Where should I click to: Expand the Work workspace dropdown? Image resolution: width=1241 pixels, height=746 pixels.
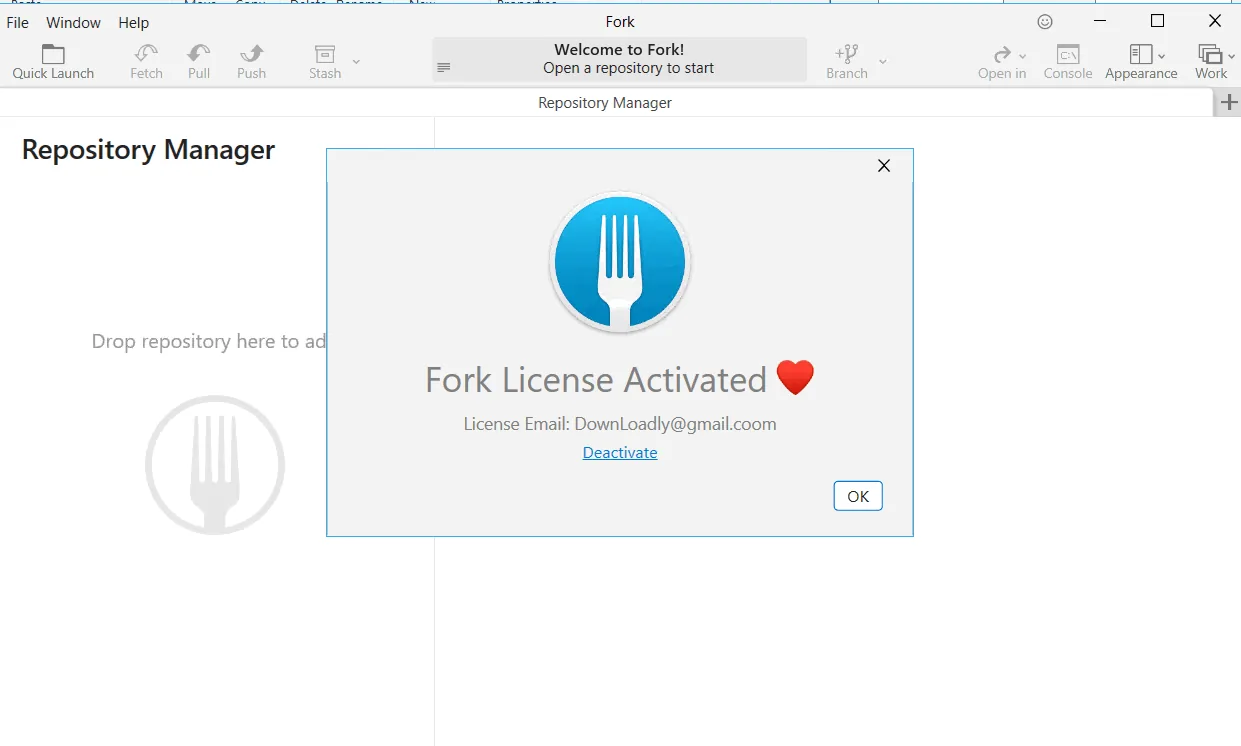click(x=1231, y=56)
